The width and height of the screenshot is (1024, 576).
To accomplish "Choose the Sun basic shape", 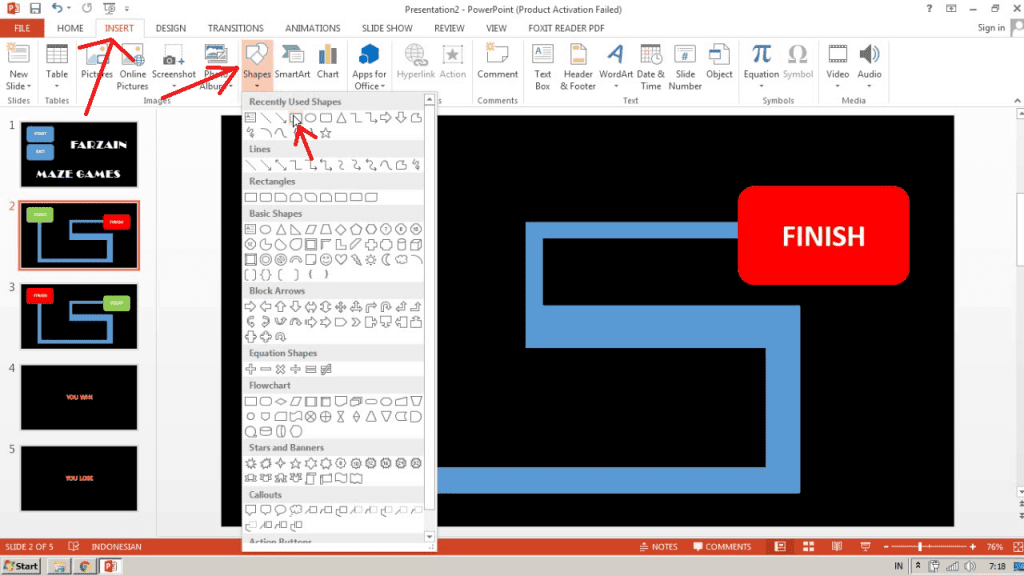I will [x=371, y=260].
